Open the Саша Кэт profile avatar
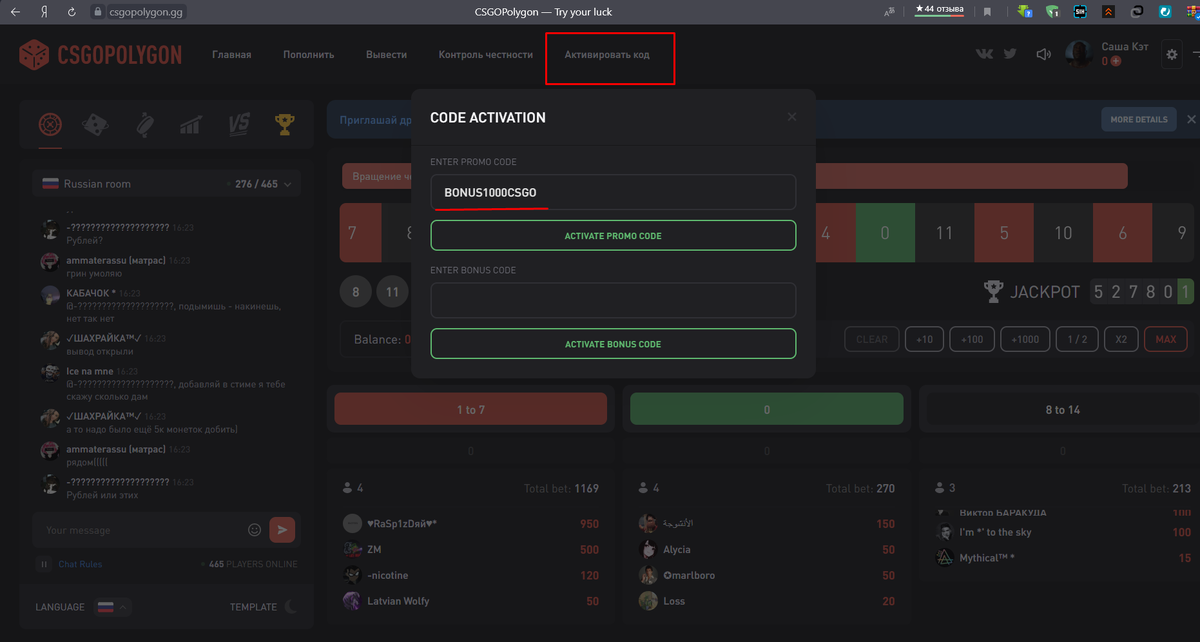1200x642 pixels. coord(1079,54)
